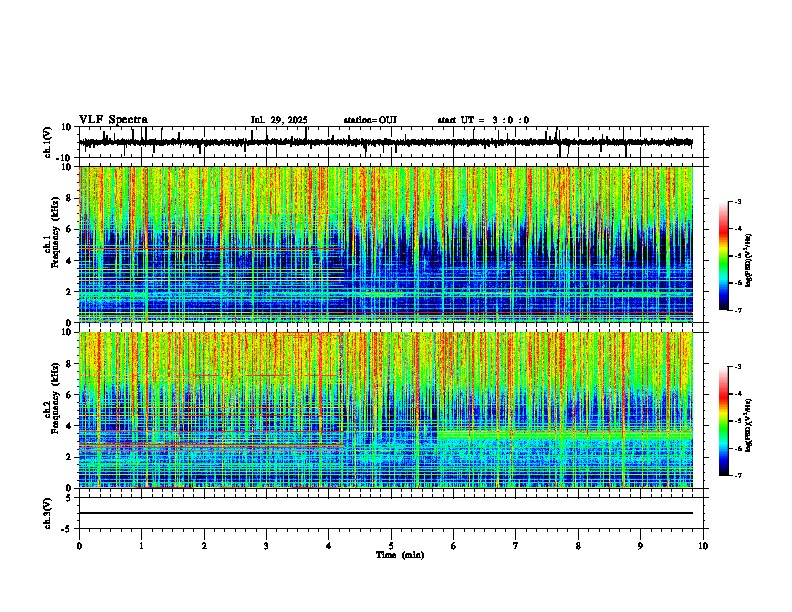
Task: Click the ch.2 color scale bar
Action: click(x=724, y=421)
